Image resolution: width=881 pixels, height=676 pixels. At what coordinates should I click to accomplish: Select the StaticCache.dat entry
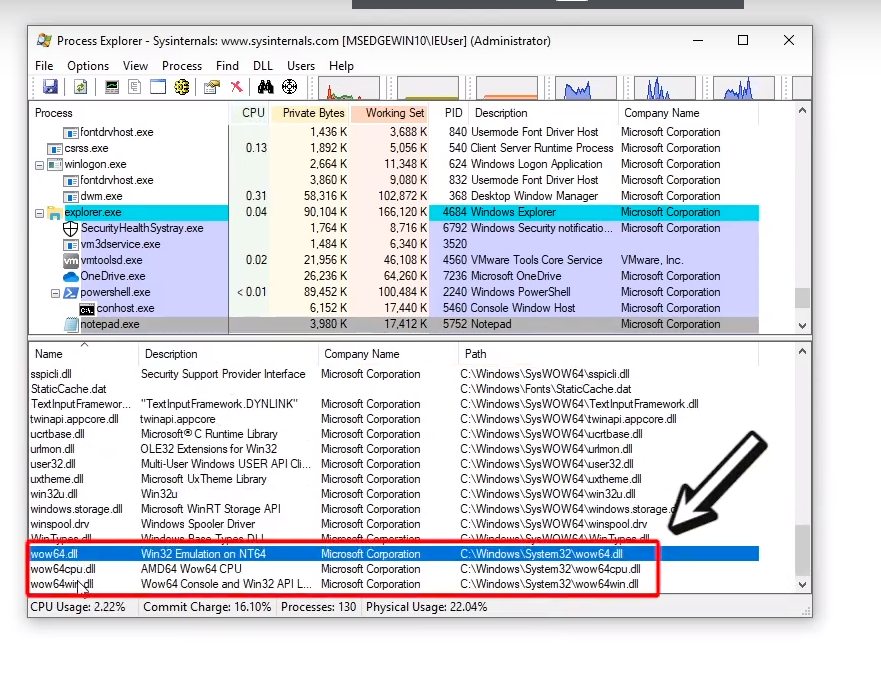tap(394, 389)
